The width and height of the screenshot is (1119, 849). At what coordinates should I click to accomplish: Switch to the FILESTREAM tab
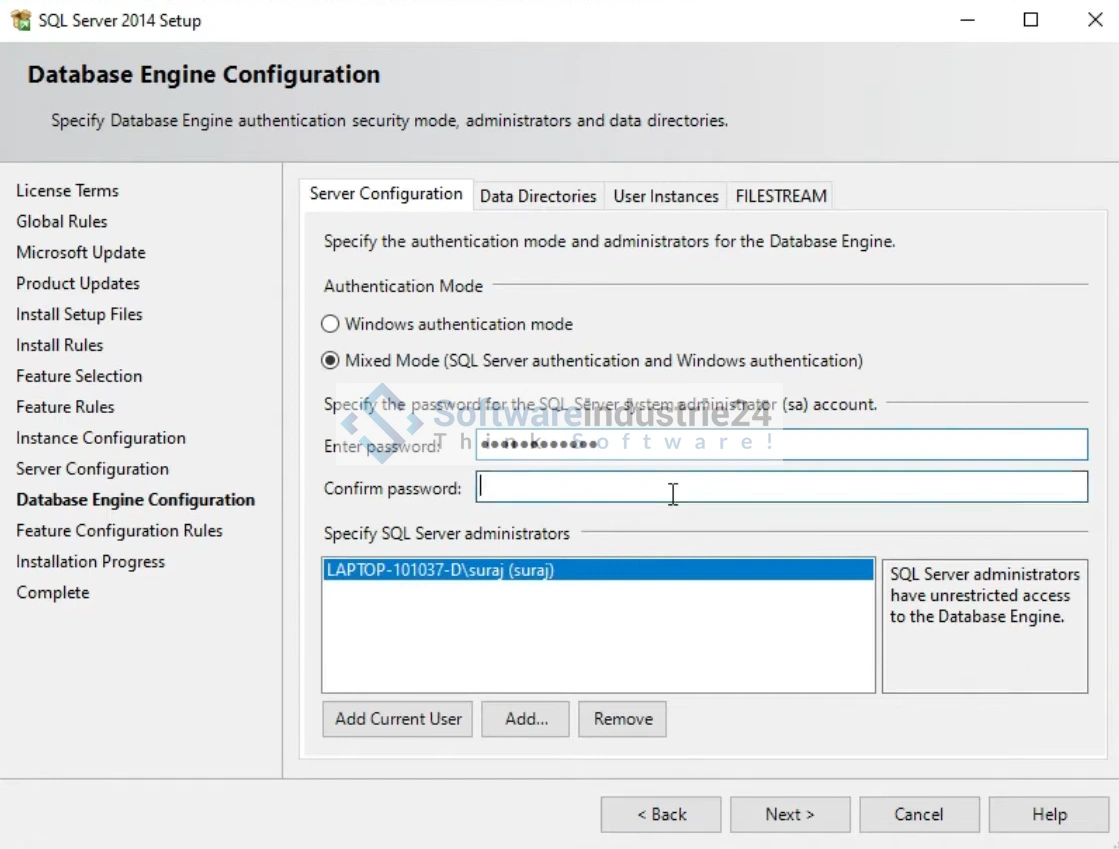(781, 196)
